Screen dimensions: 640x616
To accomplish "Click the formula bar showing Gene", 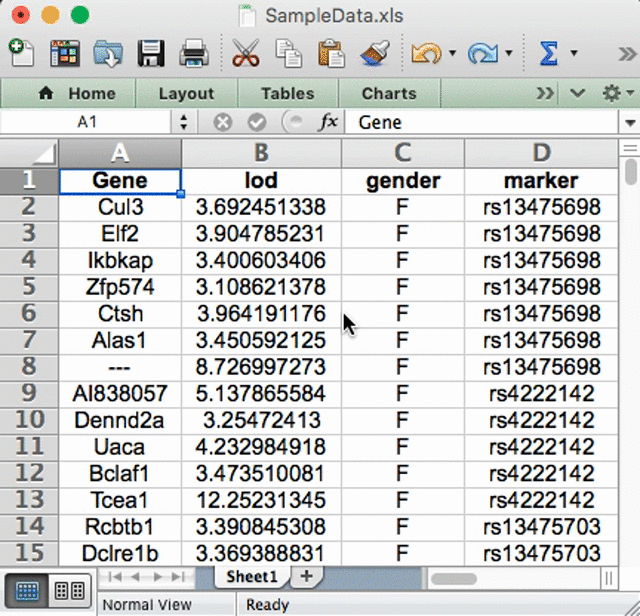I will [x=482, y=122].
